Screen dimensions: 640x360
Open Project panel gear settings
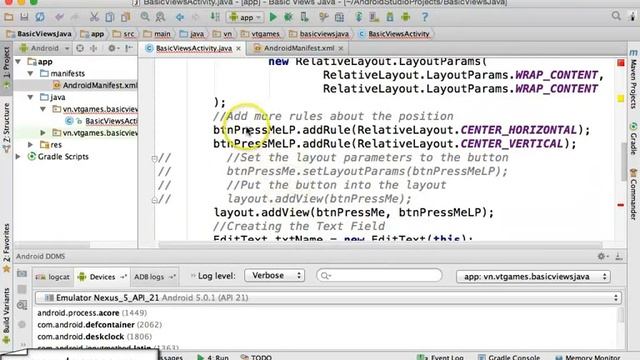click(x=112, y=48)
